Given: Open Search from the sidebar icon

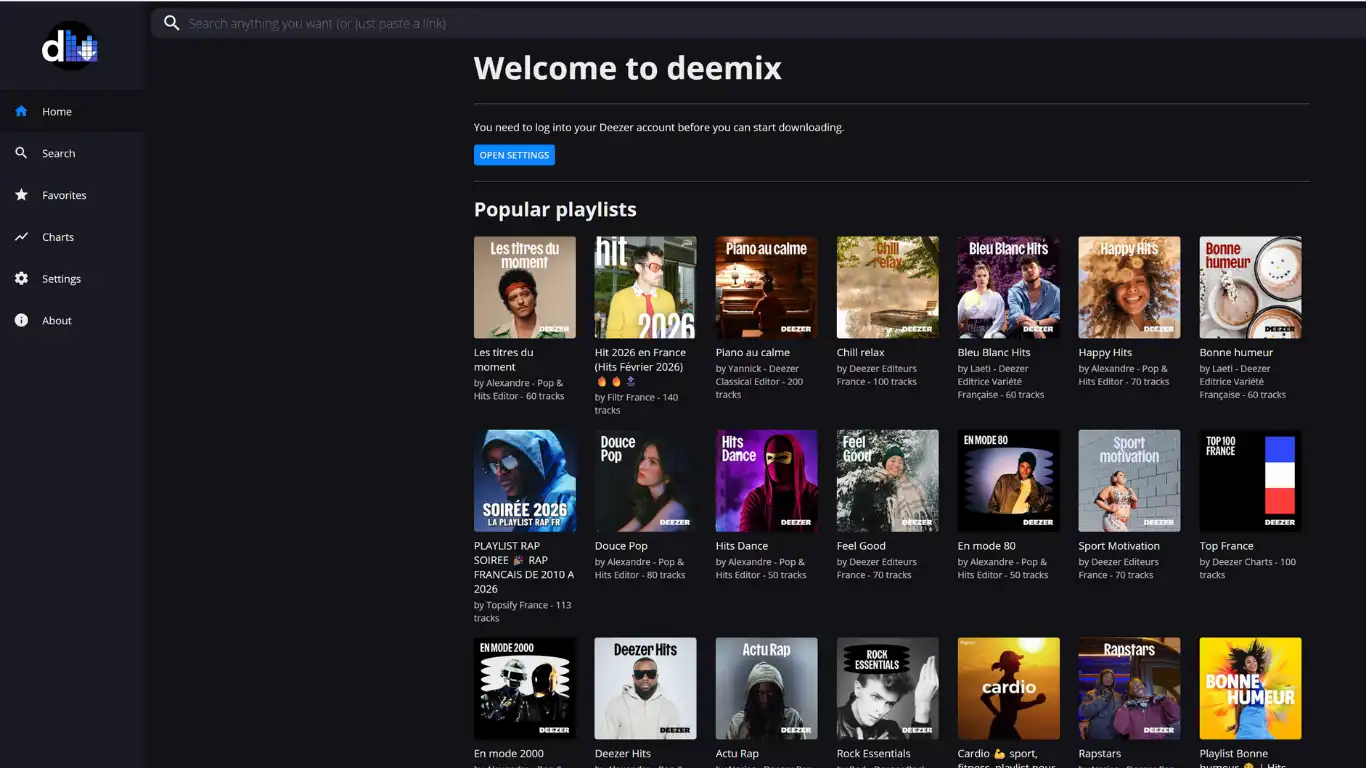Looking at the screenshot, I should [x=20, y=153].
